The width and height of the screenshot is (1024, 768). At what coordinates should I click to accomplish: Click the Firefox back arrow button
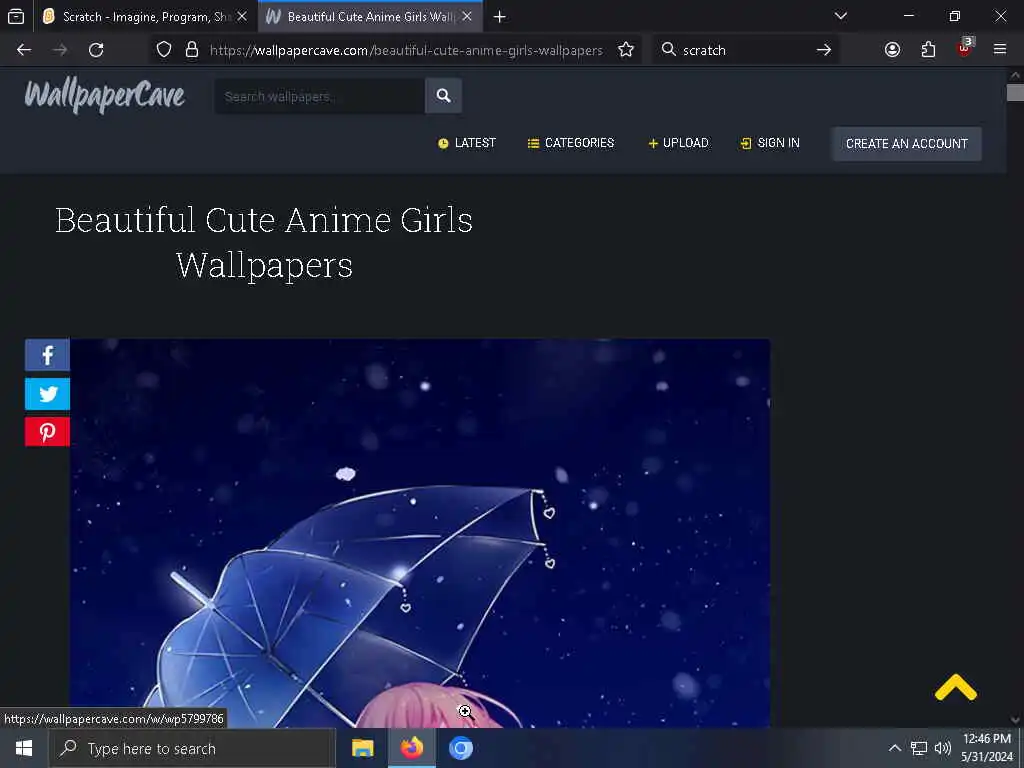click(24, 50)
